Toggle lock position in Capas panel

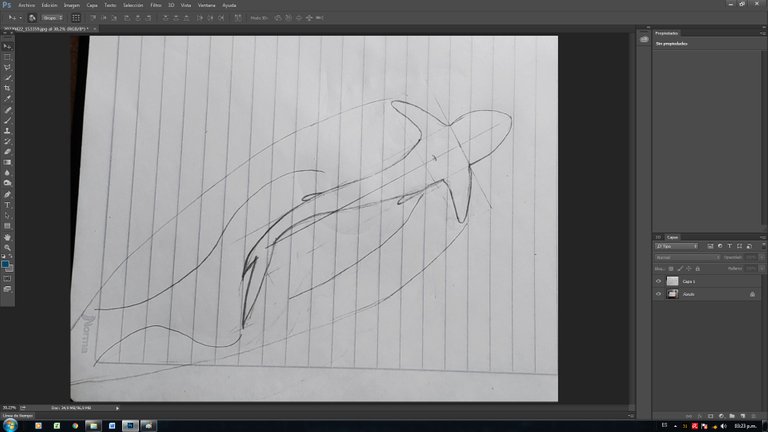tap(689, 268)
